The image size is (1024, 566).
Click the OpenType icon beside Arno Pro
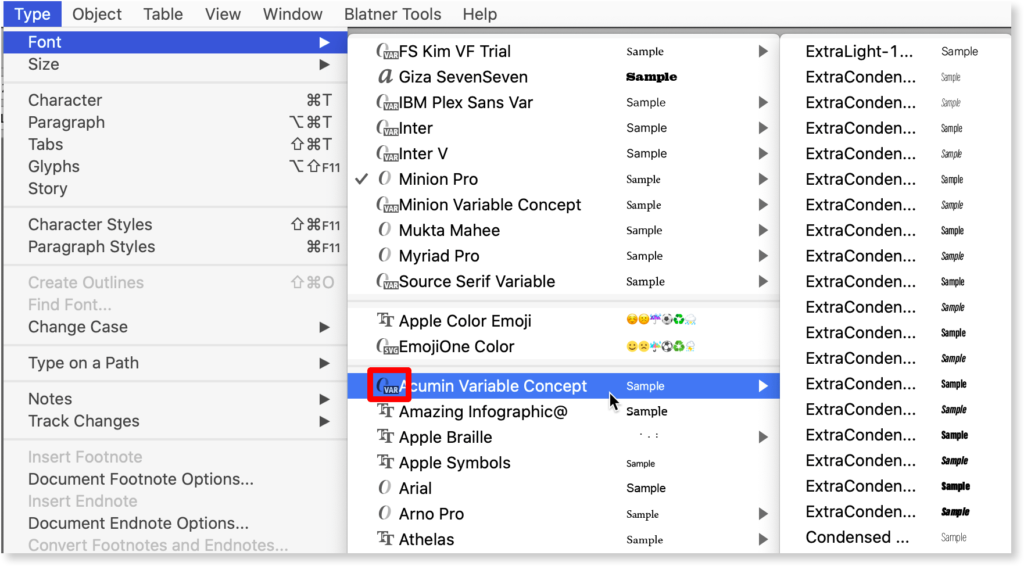tap(385, 514)
